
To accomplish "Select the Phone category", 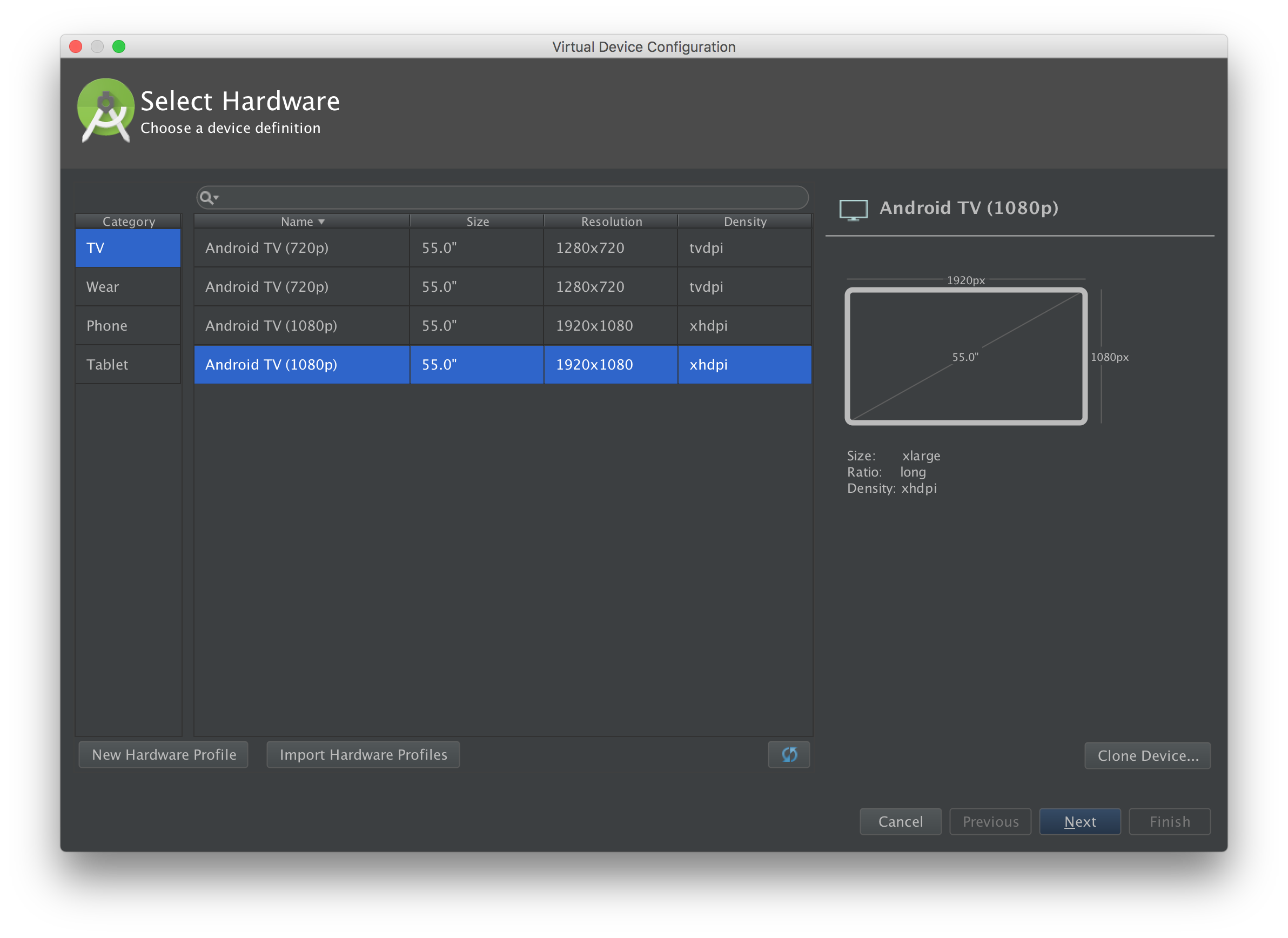I will 128,325.
